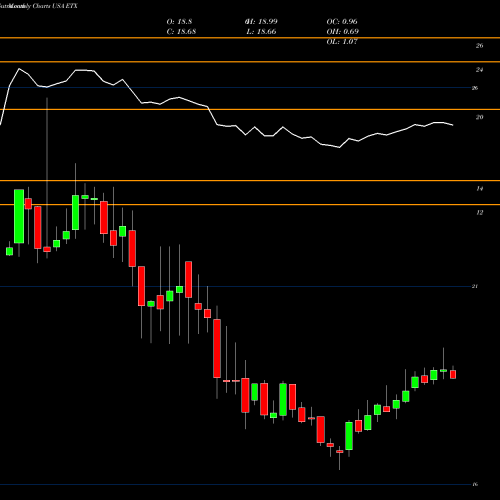Click the '20' price axis label
Screen dimensions: 500x500
coord(479,117)
